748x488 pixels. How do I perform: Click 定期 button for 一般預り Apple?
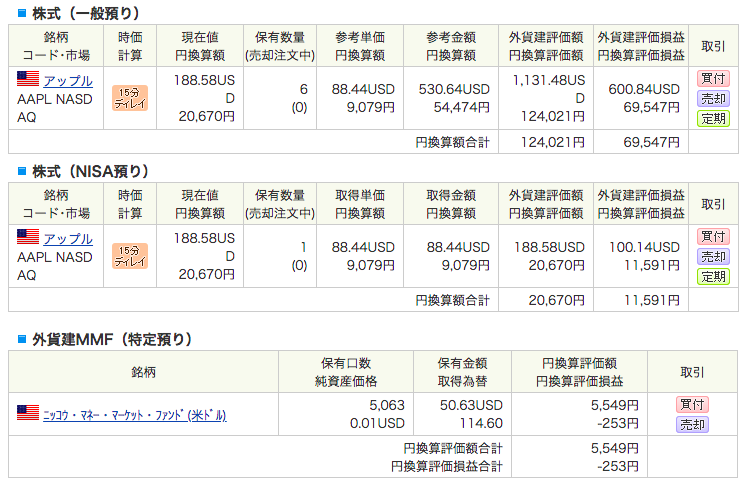coord(713,118)
